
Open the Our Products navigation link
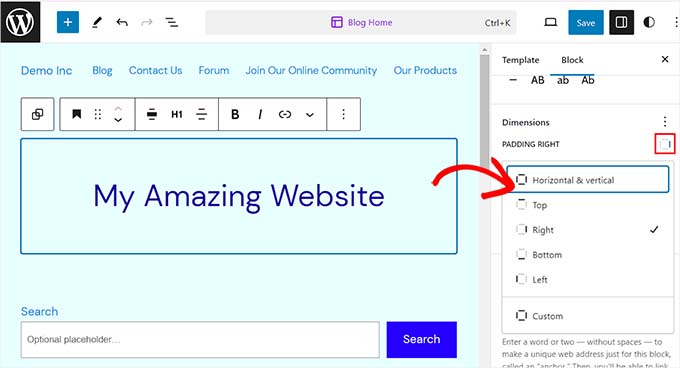coord(425,71)
